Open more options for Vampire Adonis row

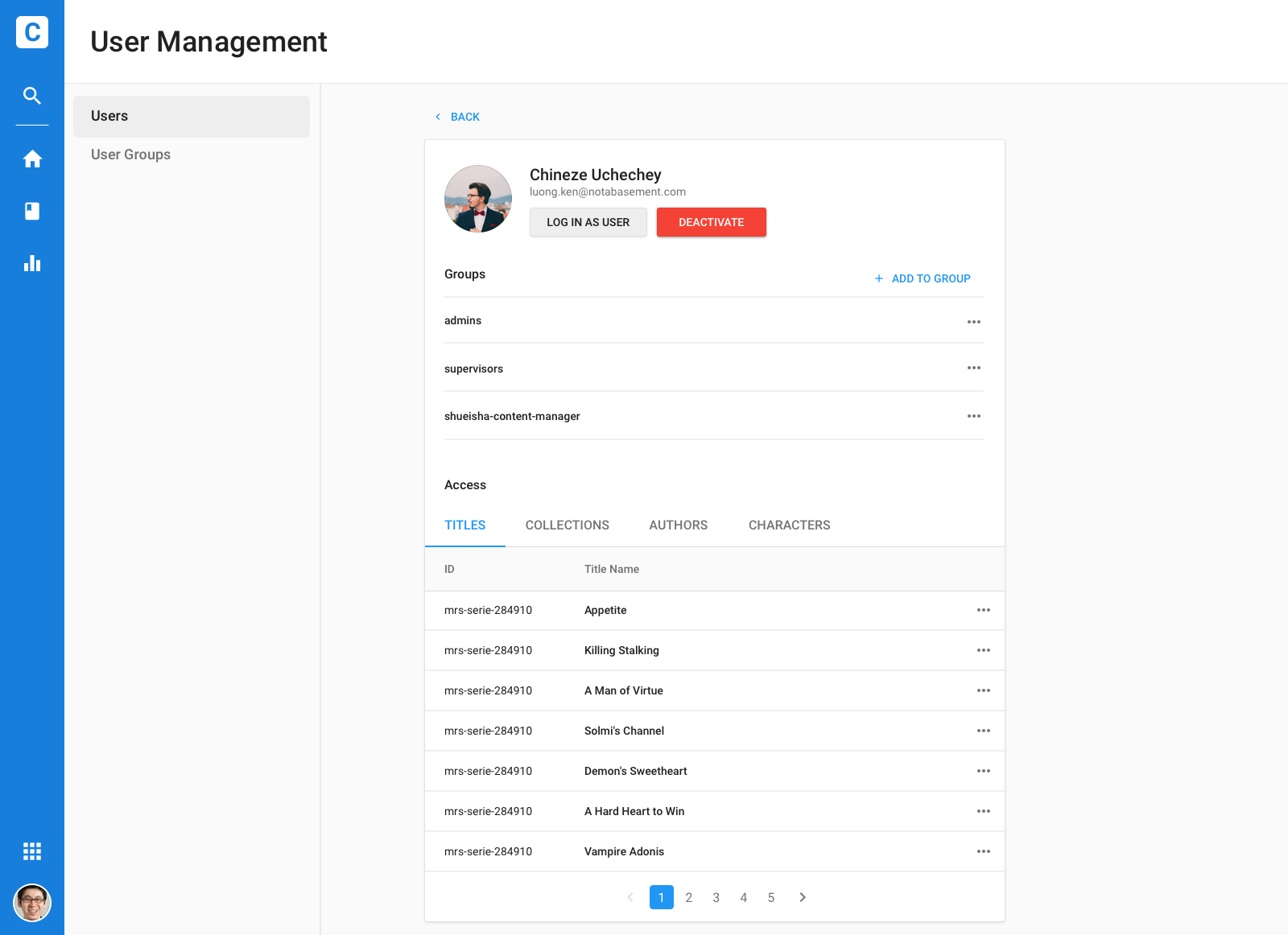coord(984,851)
